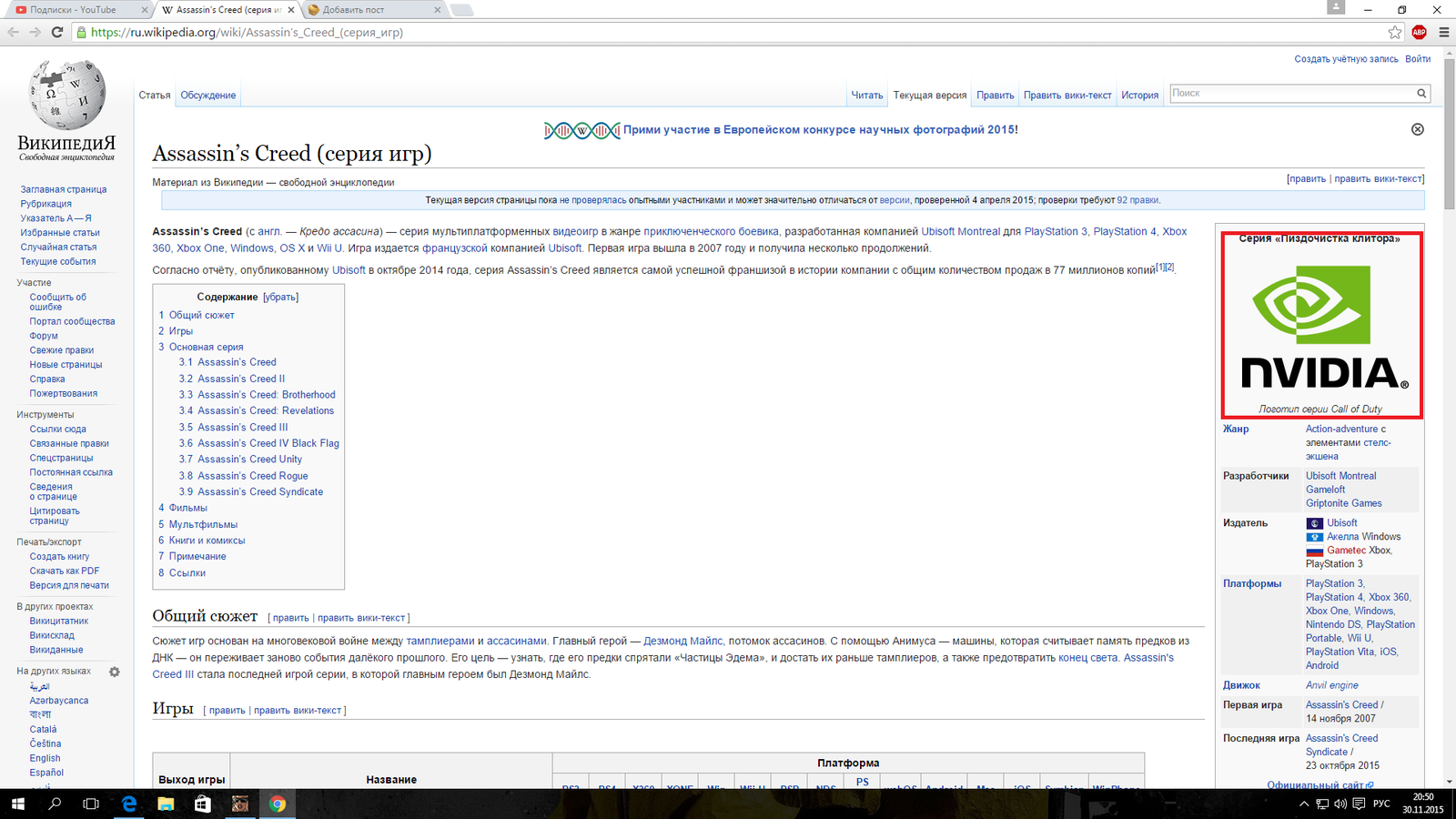The image size is (1456, 819).
Task: Open the Chrome menu hamburger icon
Action: [x=1443, y=32]
